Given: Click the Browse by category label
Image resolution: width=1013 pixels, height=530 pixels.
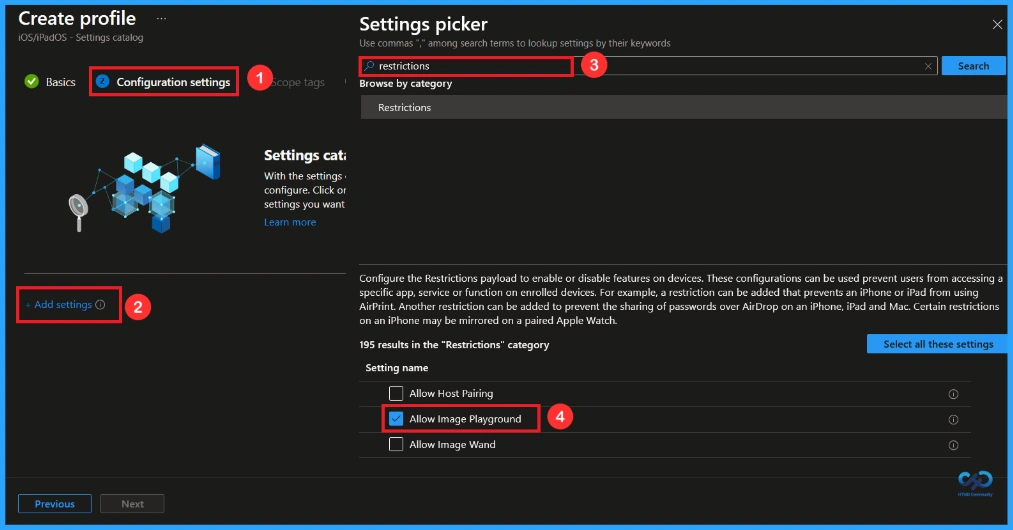Looking at the screenshot, I should click(x=406, y=84).
